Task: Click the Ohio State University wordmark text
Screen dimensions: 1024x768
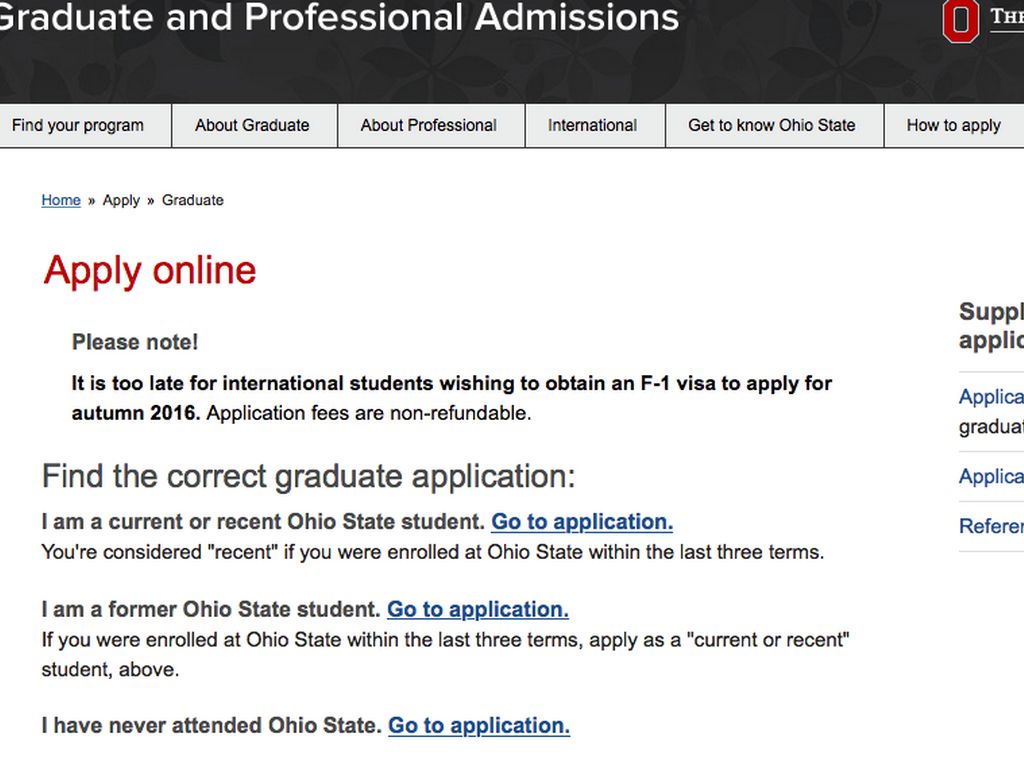Action: 1006,17
